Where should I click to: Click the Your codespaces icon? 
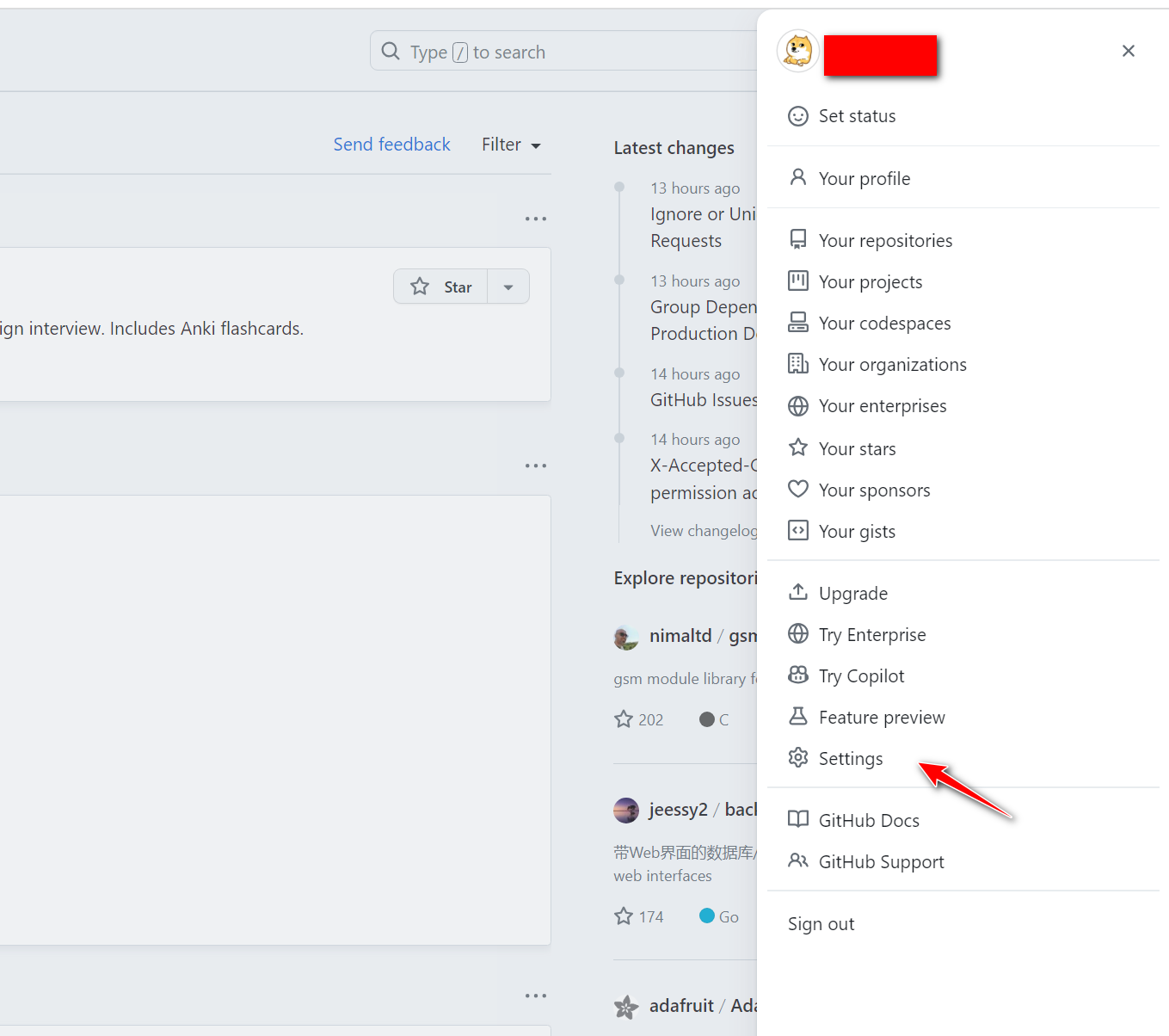tap(798, 323)
